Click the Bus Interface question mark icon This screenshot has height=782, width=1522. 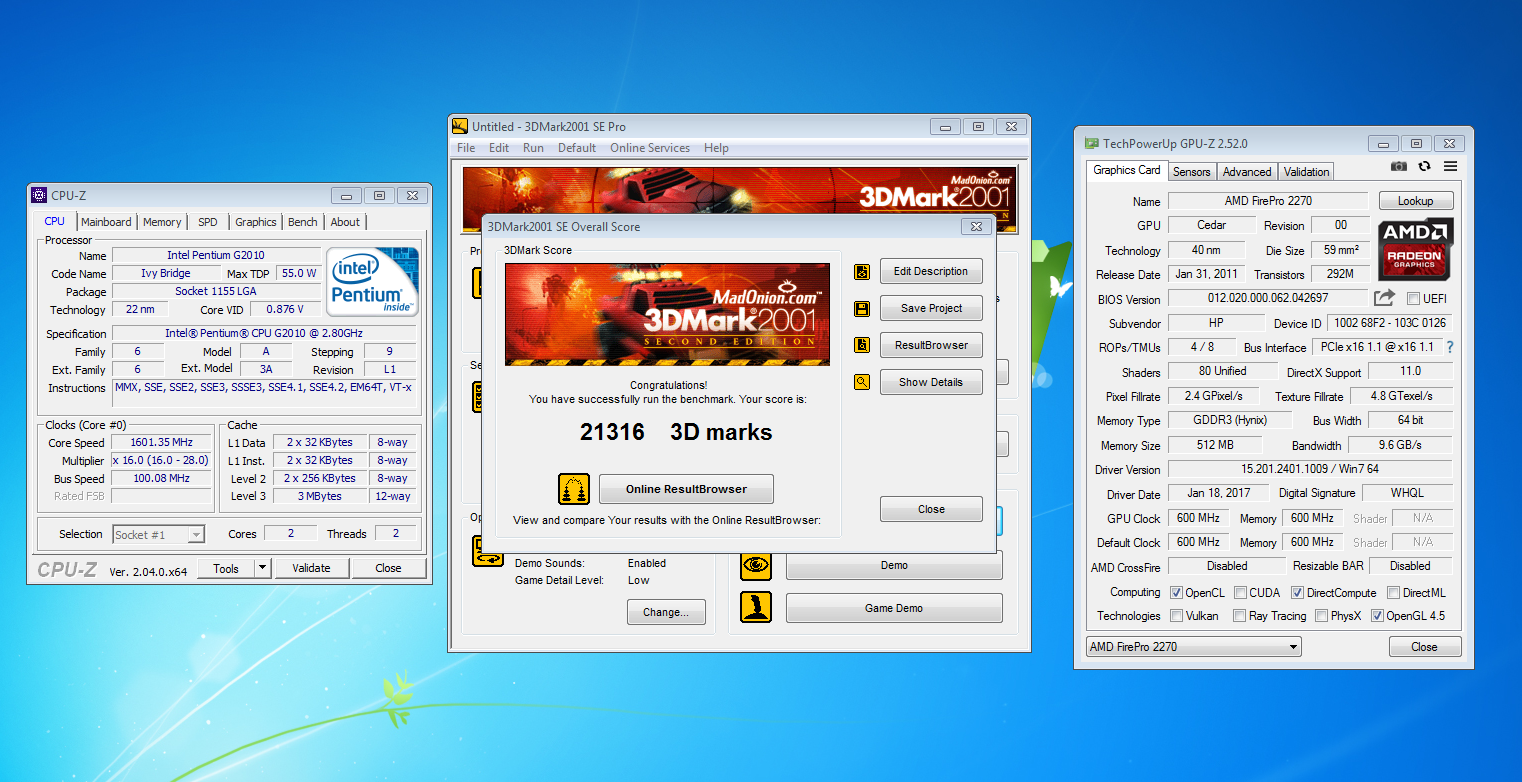pyautogui.click(x=1450, y=347)
